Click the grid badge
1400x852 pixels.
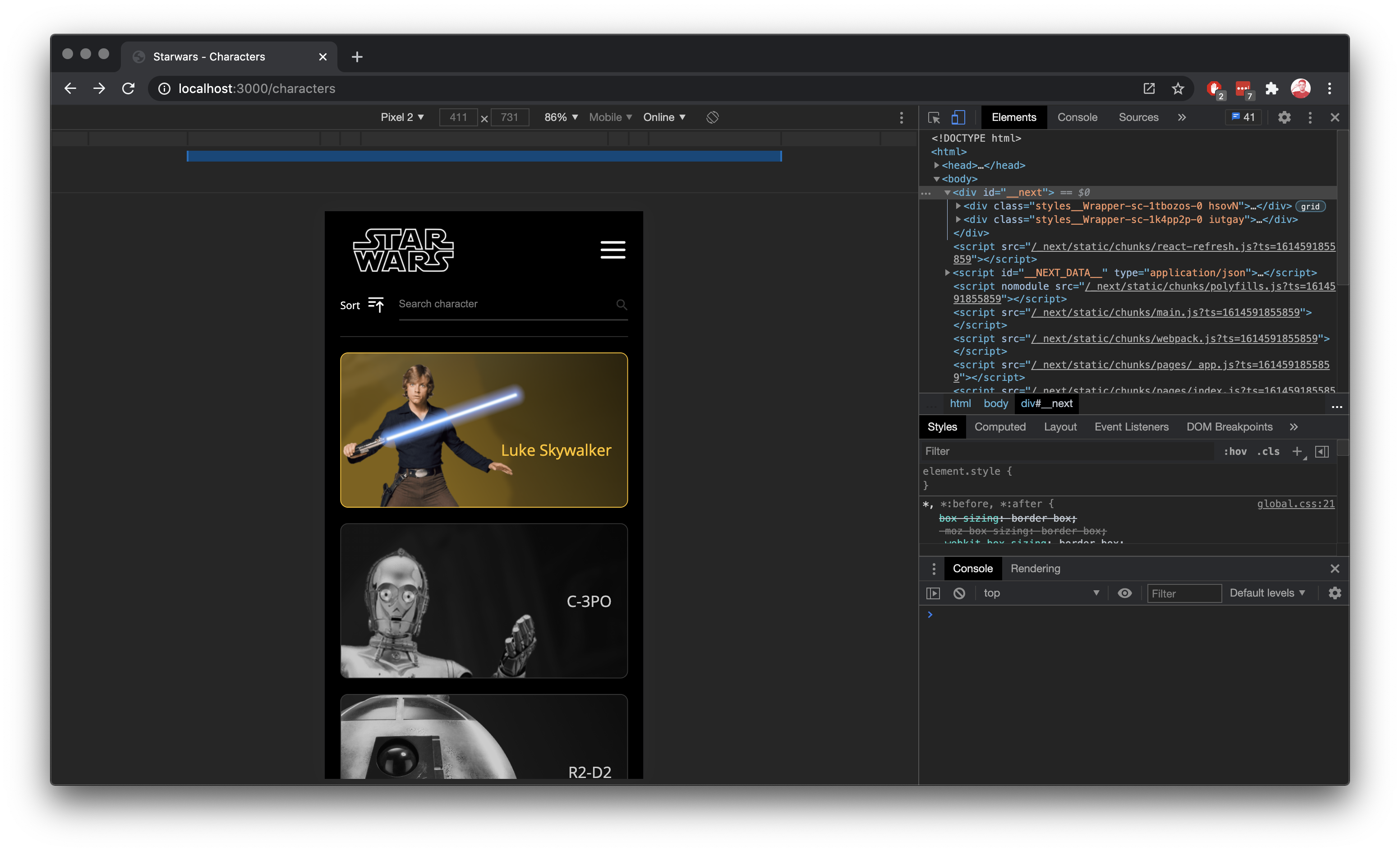(x=1310, y=207)
